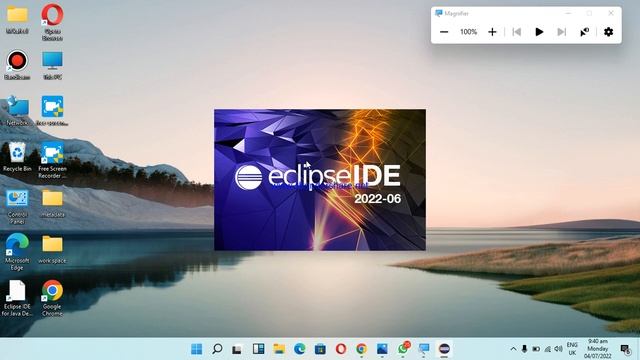Select the Free Screen Recorder desktop shortcut
640x360 pixels.
click(x=52, y=160)
